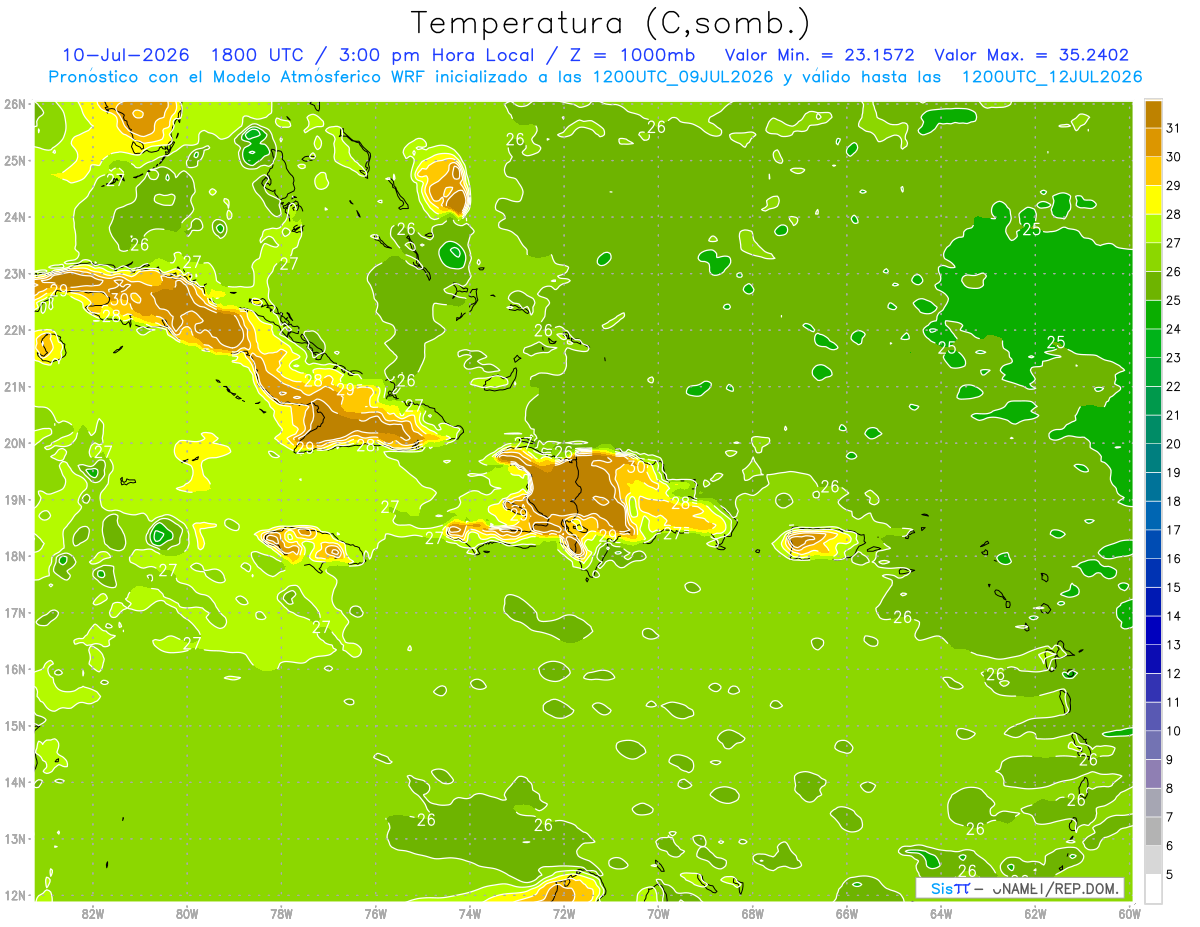Click the '66W' longitude axis label
This screenshot has width=1200, height=927.
point(847,912)
